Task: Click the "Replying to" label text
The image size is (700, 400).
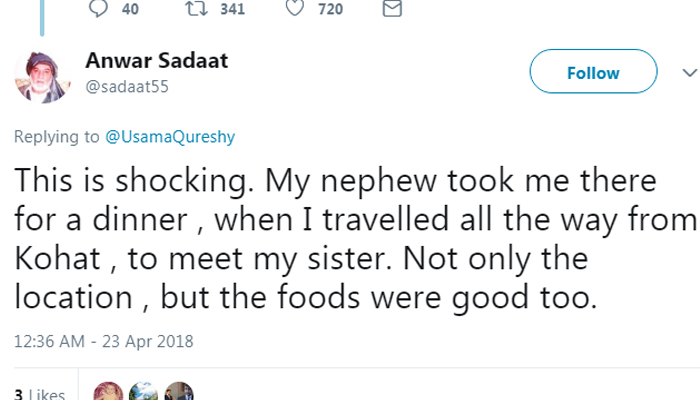Action: 49,135
